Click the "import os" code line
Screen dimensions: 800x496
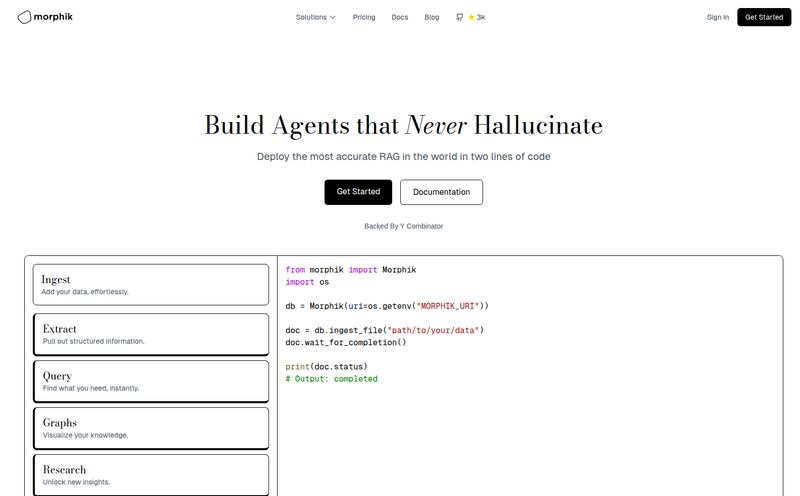(x=307, y=282)
